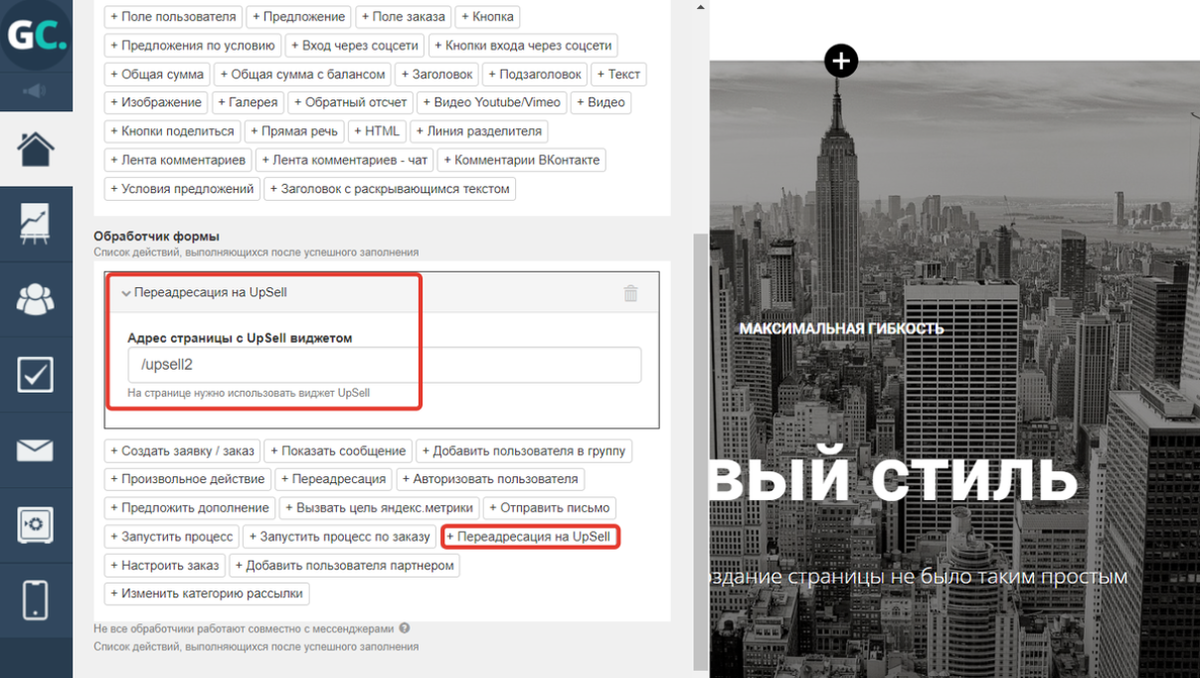This screenshot has width=1200, height=678.
Task: Add Комментарии ВКонтакте element
Action: pyautogui.click(x=523, y=160)
